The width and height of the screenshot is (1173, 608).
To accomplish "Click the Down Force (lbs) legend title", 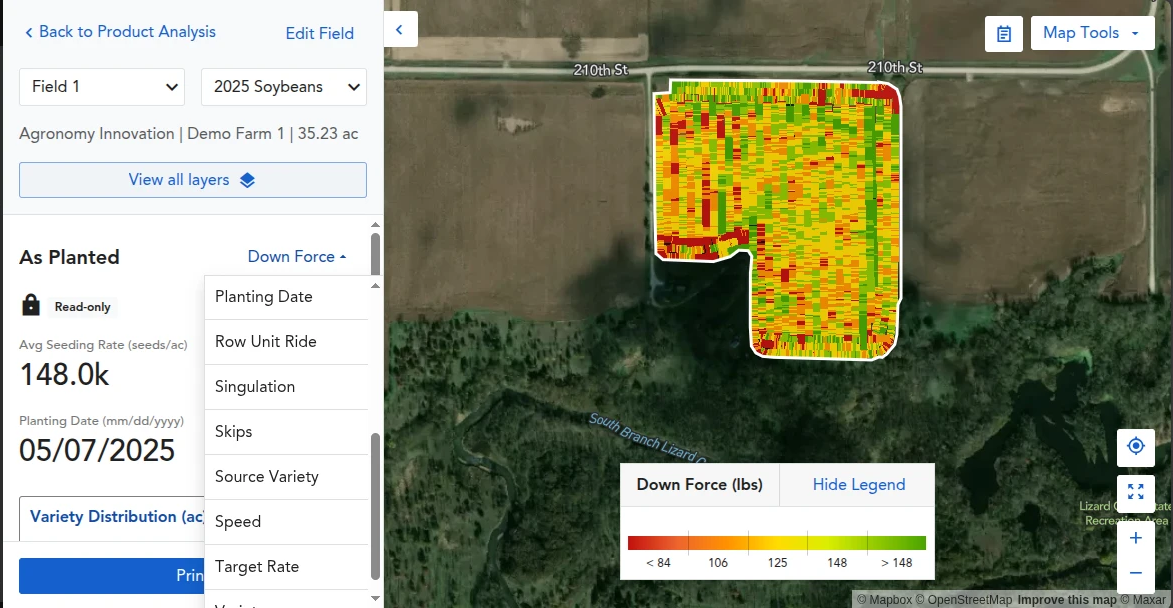I will coord(699,485).
